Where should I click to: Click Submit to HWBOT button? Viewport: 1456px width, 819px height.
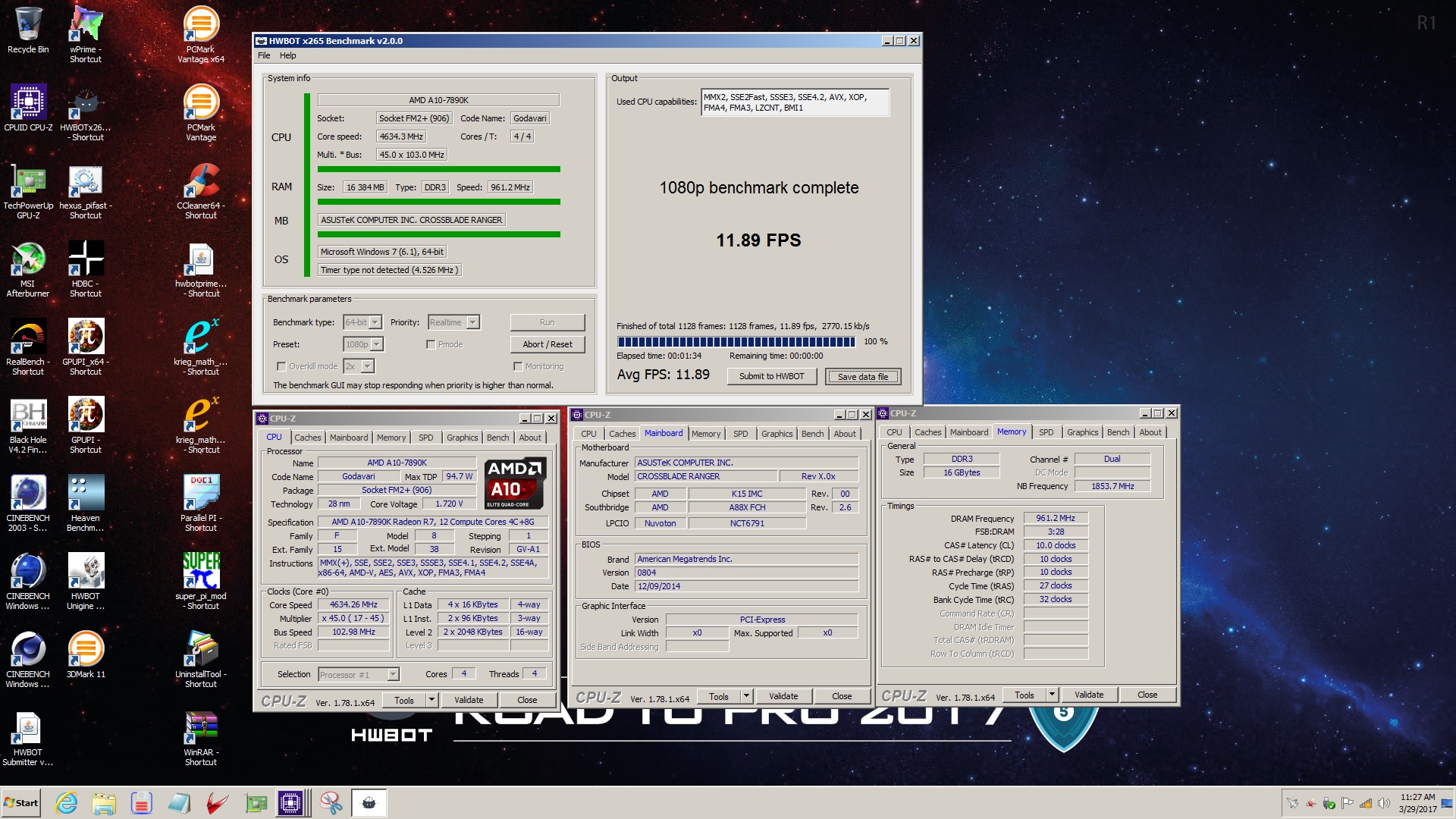771,376
